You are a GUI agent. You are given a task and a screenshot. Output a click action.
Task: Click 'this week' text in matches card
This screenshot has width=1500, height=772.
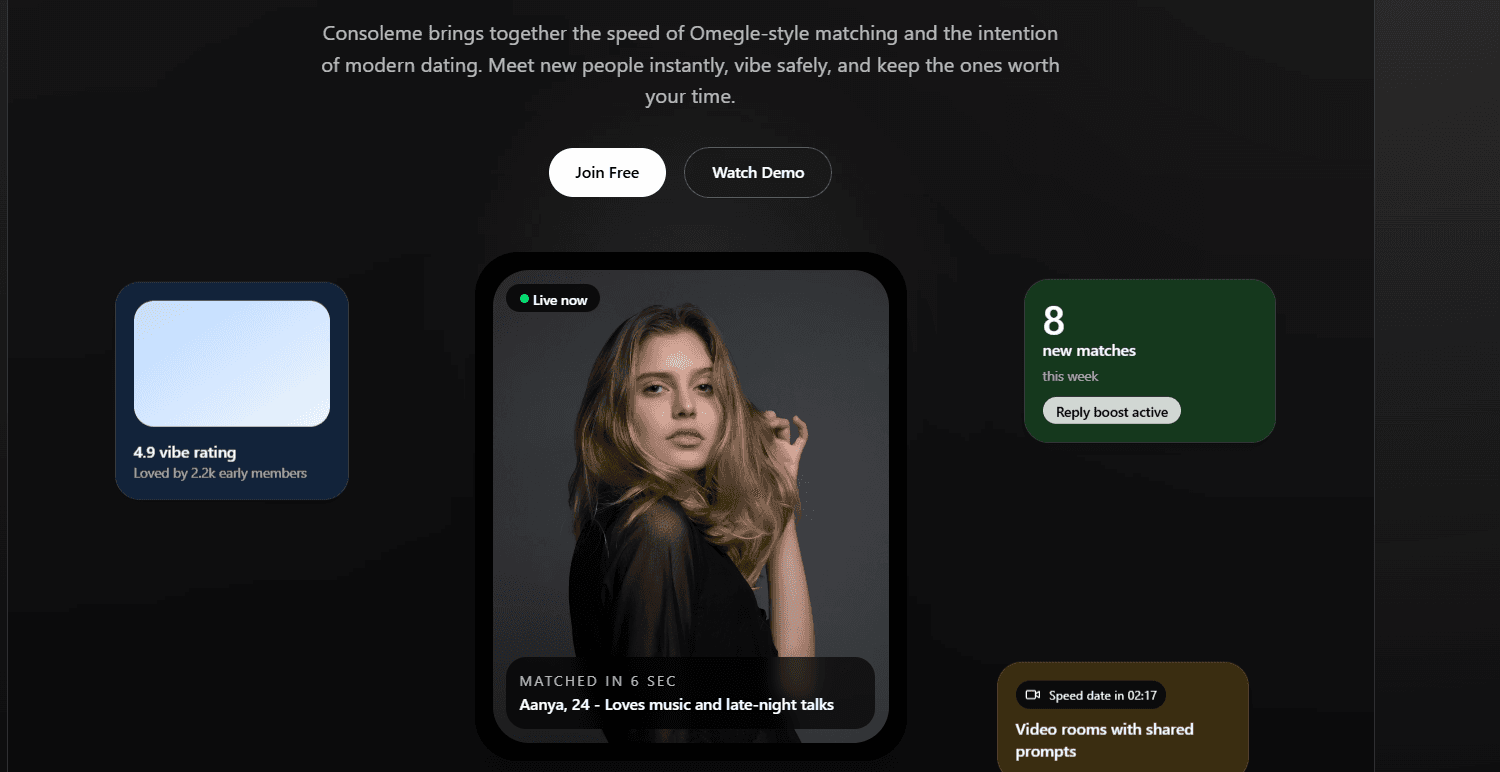[x=1070, y=376]
